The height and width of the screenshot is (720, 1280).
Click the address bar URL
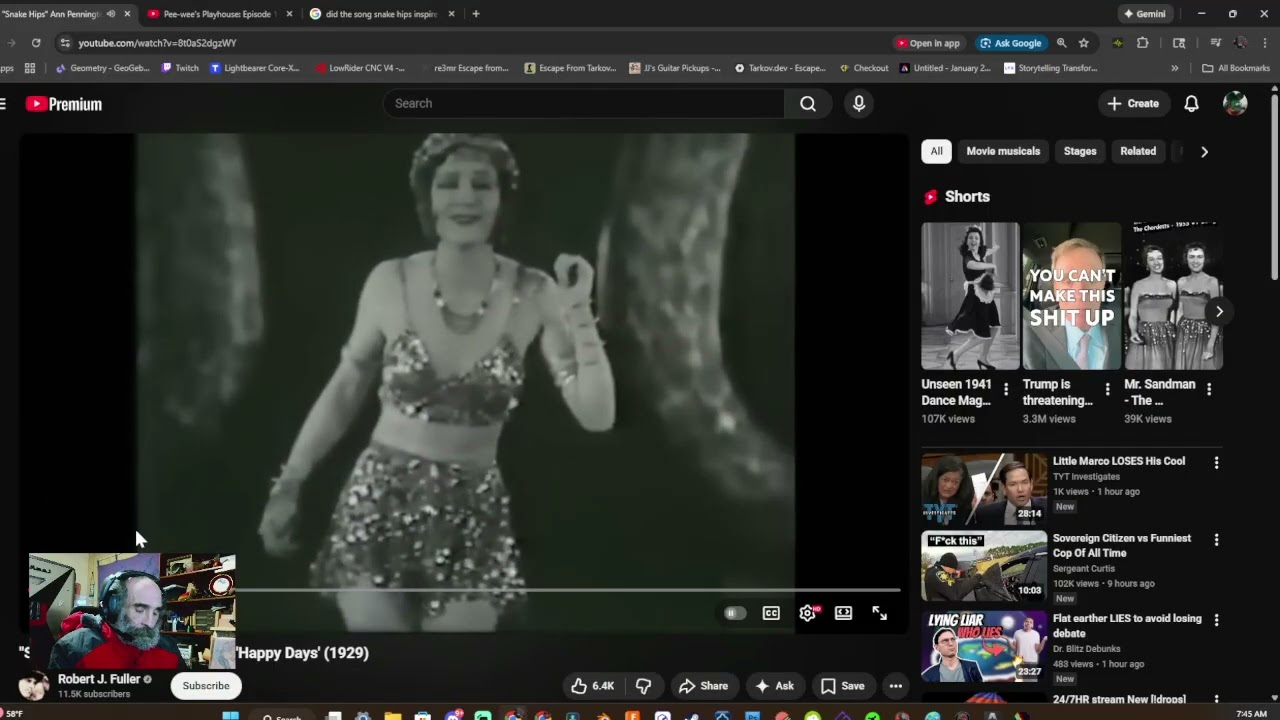(x=157, y=43)
